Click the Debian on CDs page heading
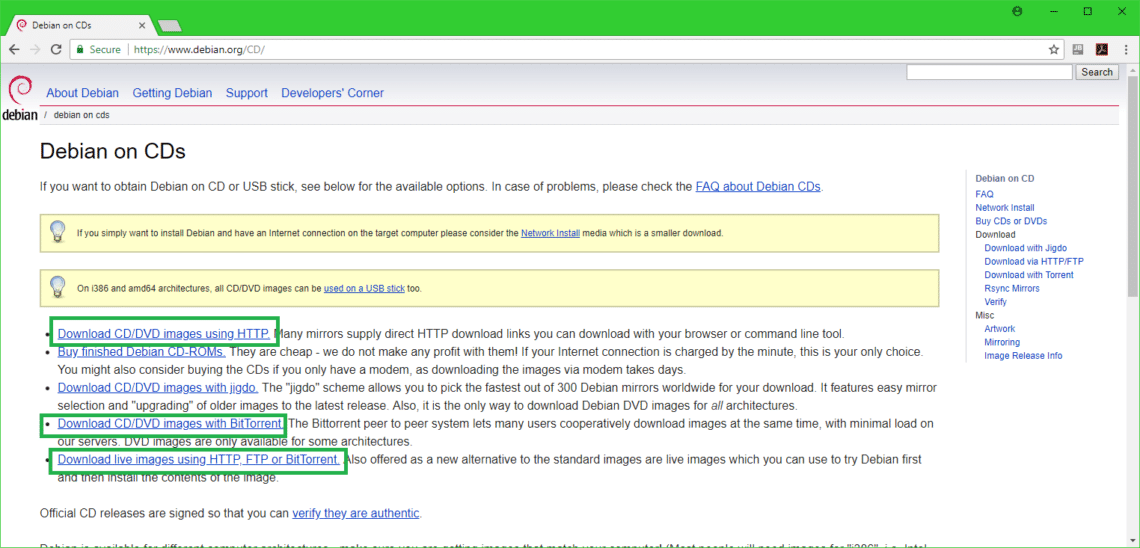 (x=113, y=151)
